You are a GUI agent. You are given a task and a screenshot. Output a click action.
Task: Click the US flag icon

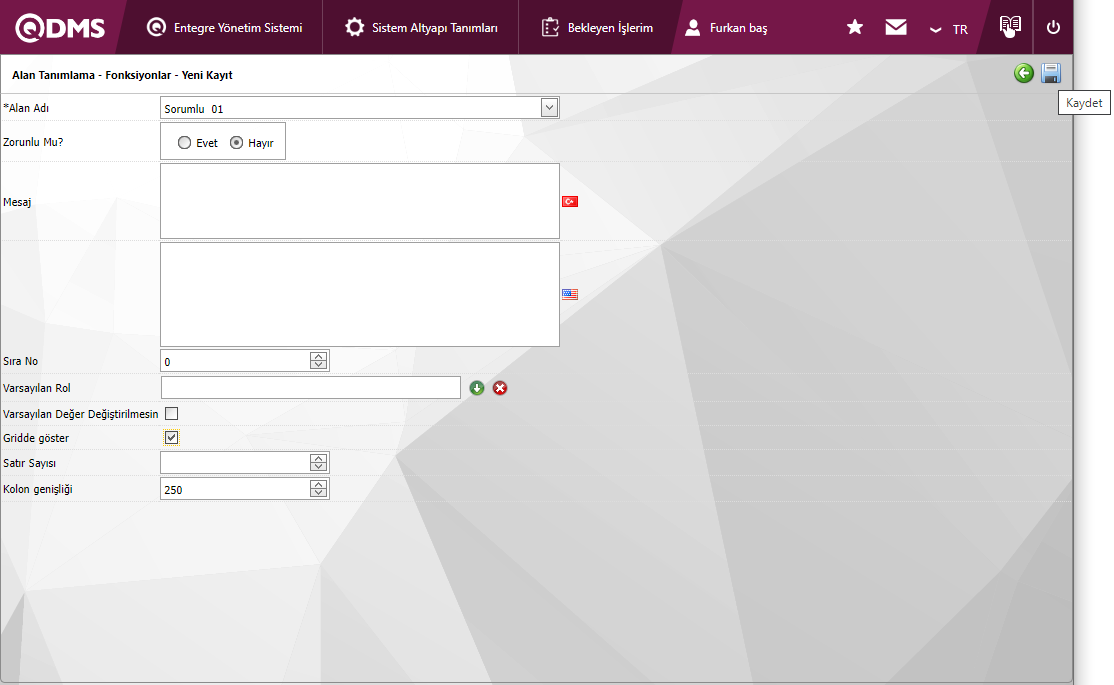[570, 294]
